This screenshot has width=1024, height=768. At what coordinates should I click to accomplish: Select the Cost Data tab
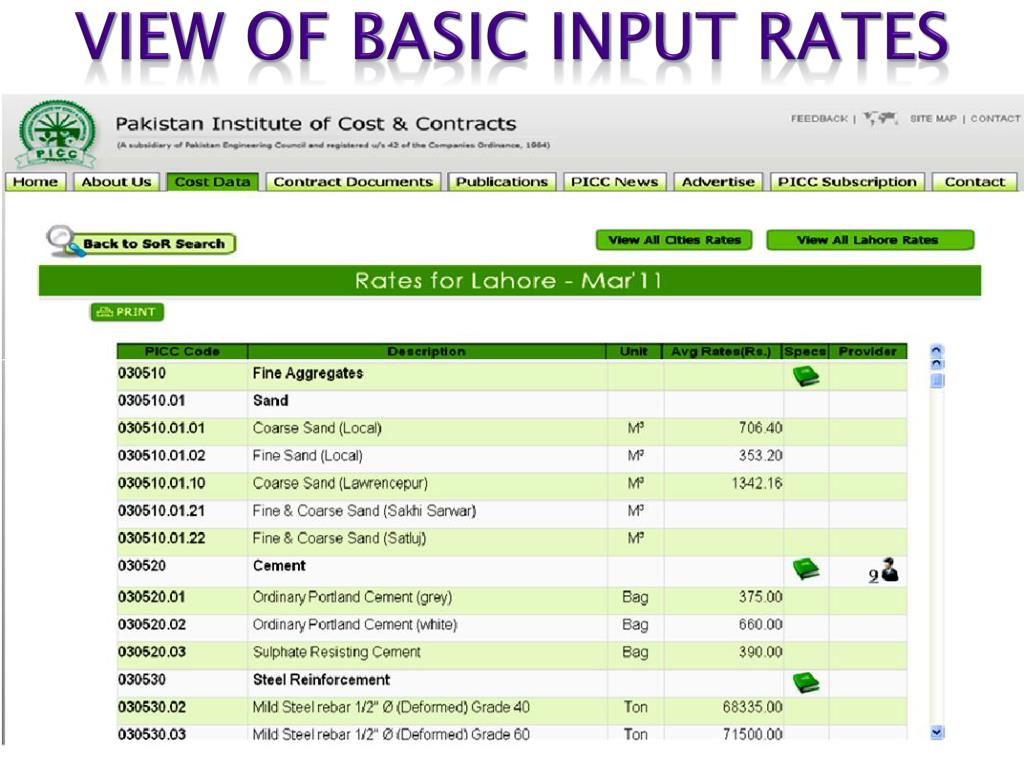213,182
